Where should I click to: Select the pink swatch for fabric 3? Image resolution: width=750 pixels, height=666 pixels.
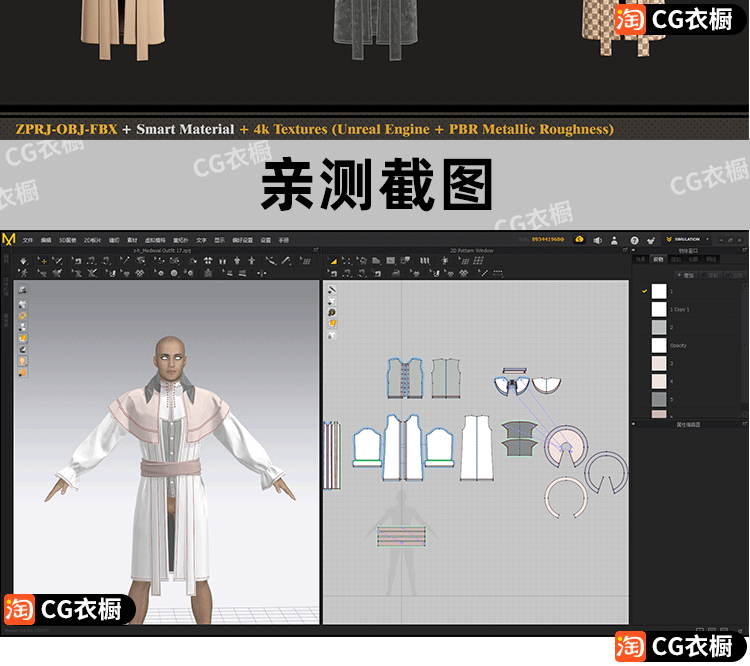659,363
